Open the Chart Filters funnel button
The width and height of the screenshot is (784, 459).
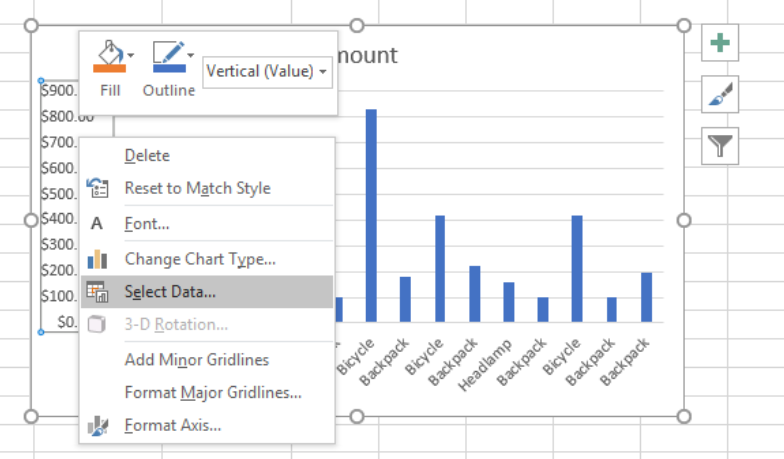pos(720,146)
